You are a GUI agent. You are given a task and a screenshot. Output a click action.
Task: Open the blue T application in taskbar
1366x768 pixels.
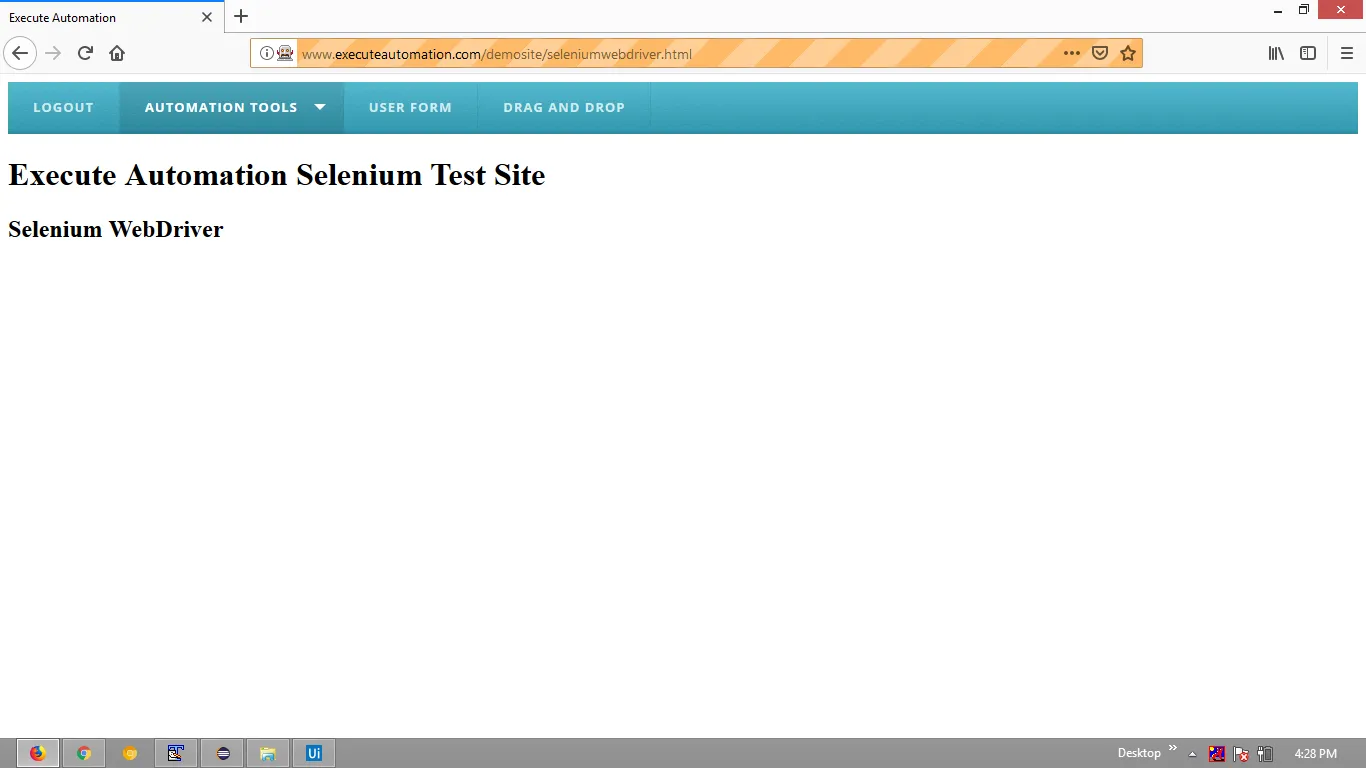176,753
